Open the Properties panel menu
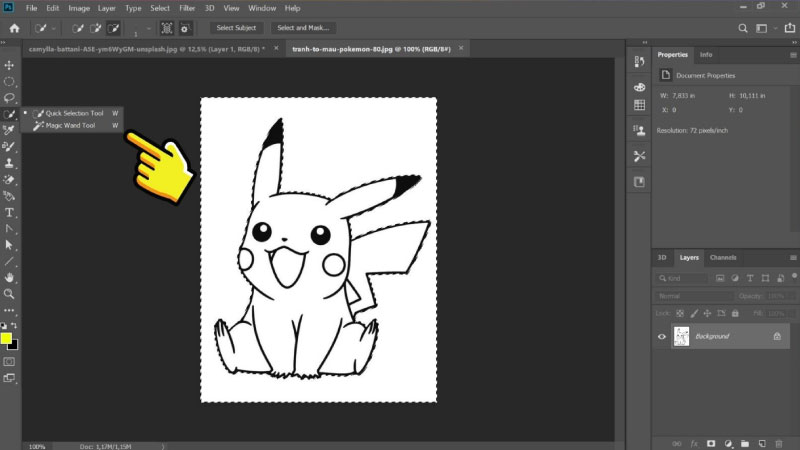Viewport: 800px width, 450px height. (793, 55)
